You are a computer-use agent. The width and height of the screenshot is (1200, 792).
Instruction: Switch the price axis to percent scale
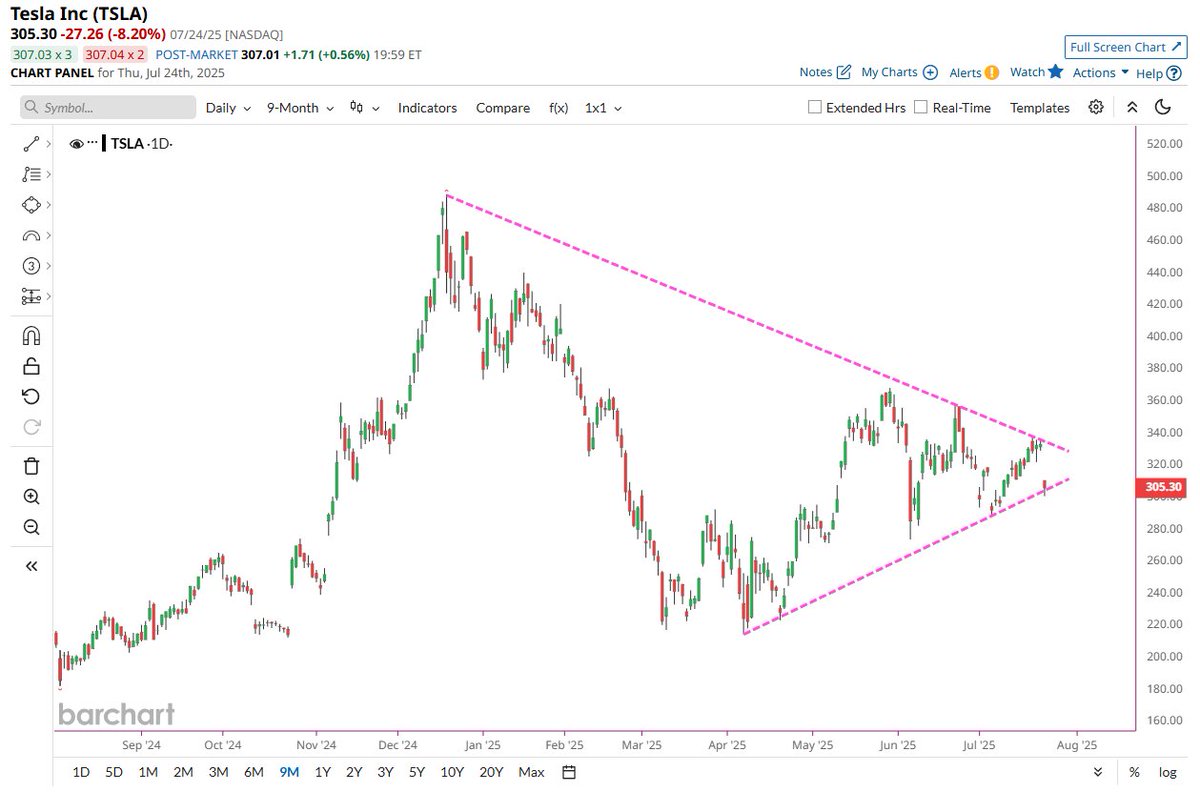[x=1134, y=772]
